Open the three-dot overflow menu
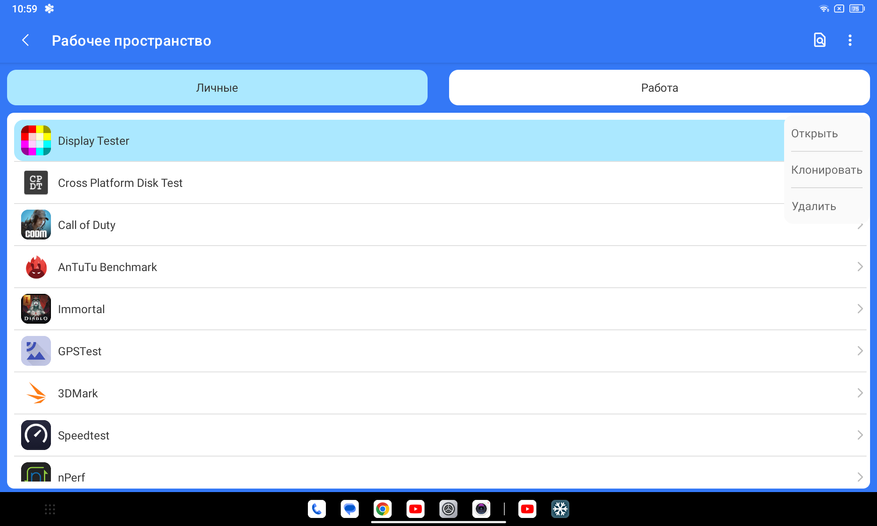877x526 pixels. point(850,40)
